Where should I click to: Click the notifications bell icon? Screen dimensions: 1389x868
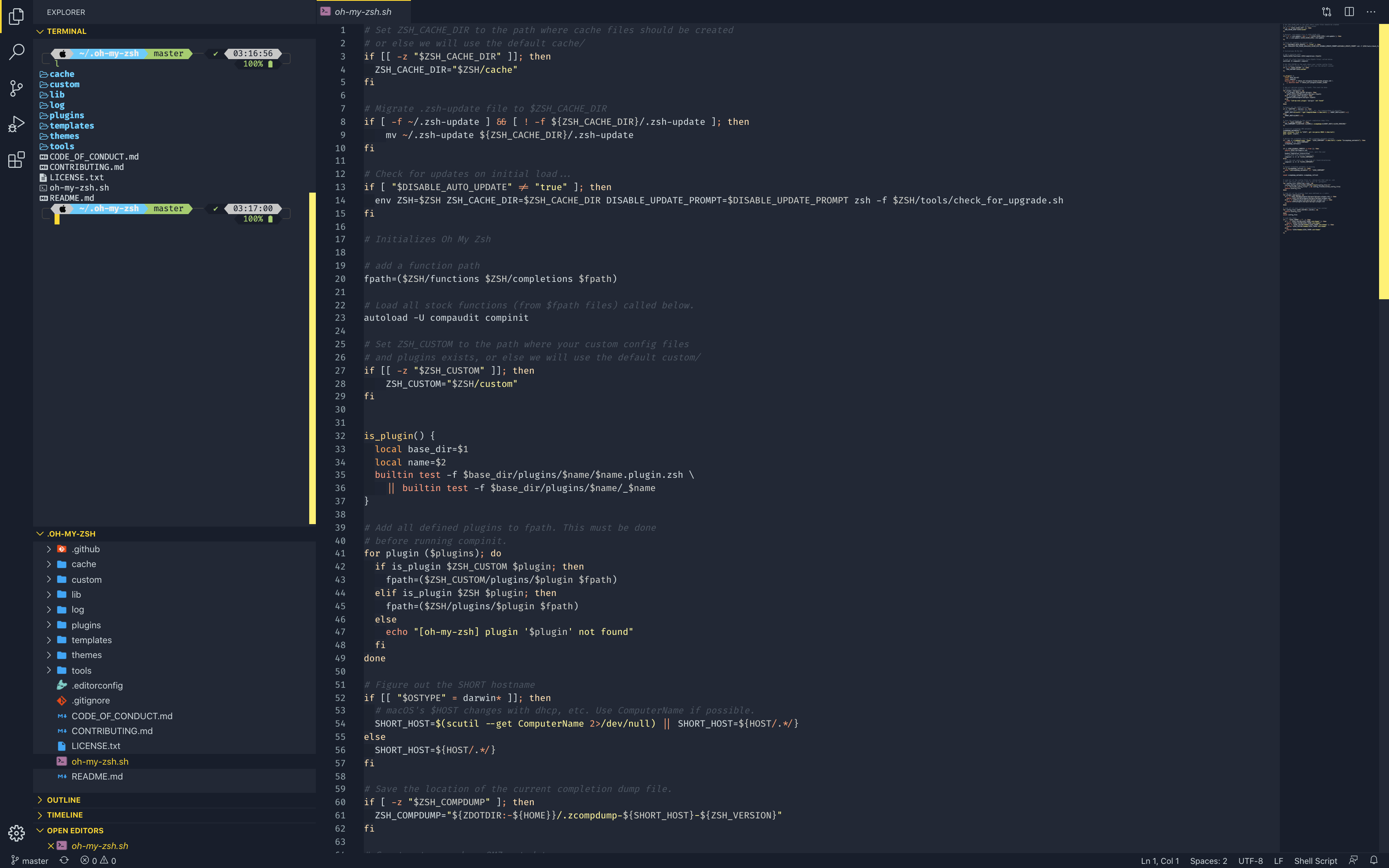(1374, 860)
